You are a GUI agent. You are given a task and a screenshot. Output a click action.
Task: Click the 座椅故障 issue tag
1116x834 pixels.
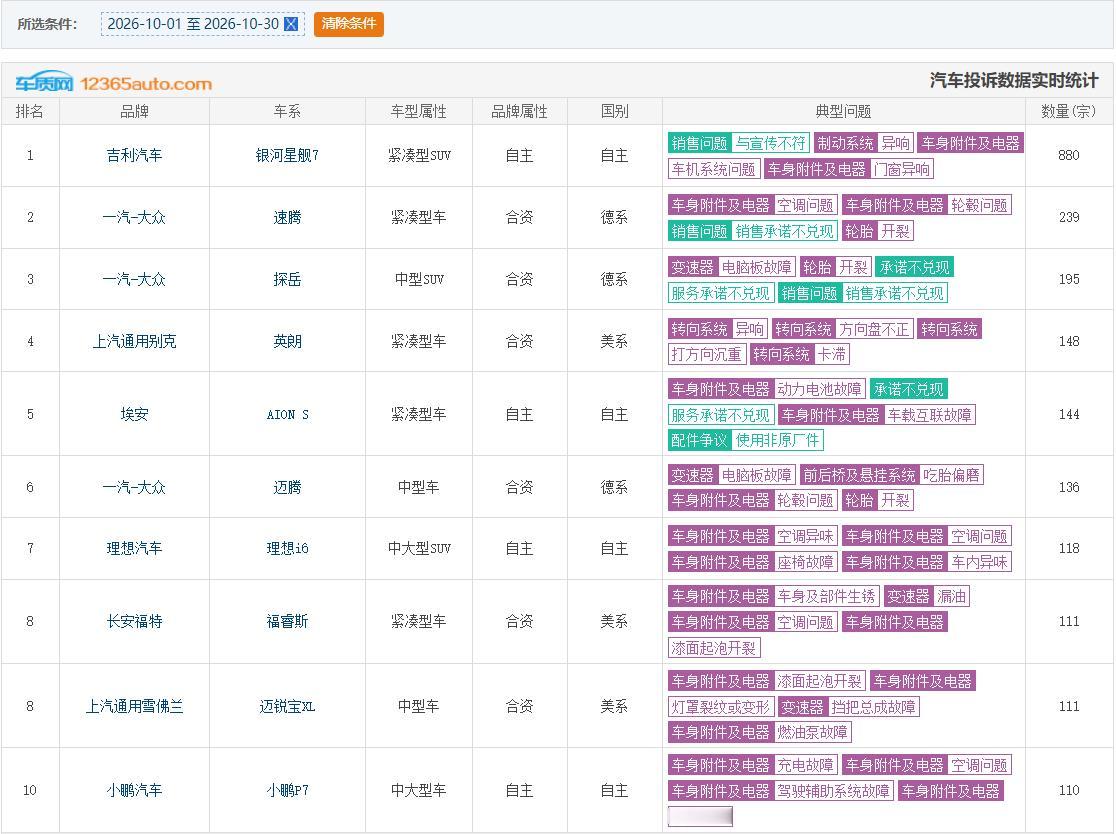click(805, 561)
